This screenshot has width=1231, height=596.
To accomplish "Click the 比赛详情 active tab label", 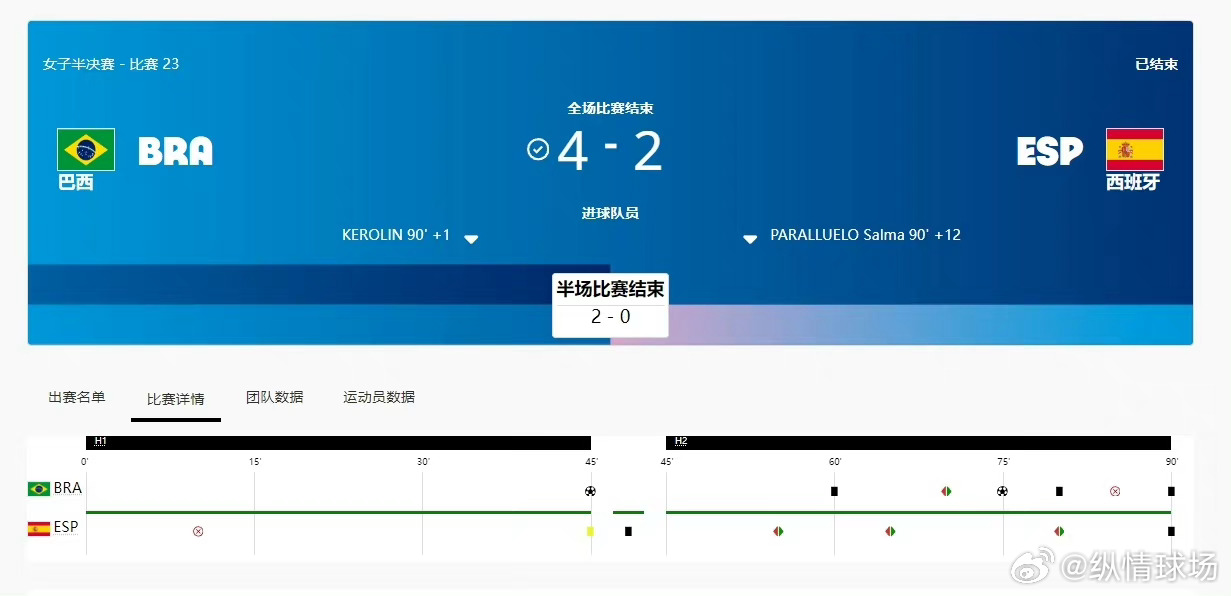I will (175, 398).
